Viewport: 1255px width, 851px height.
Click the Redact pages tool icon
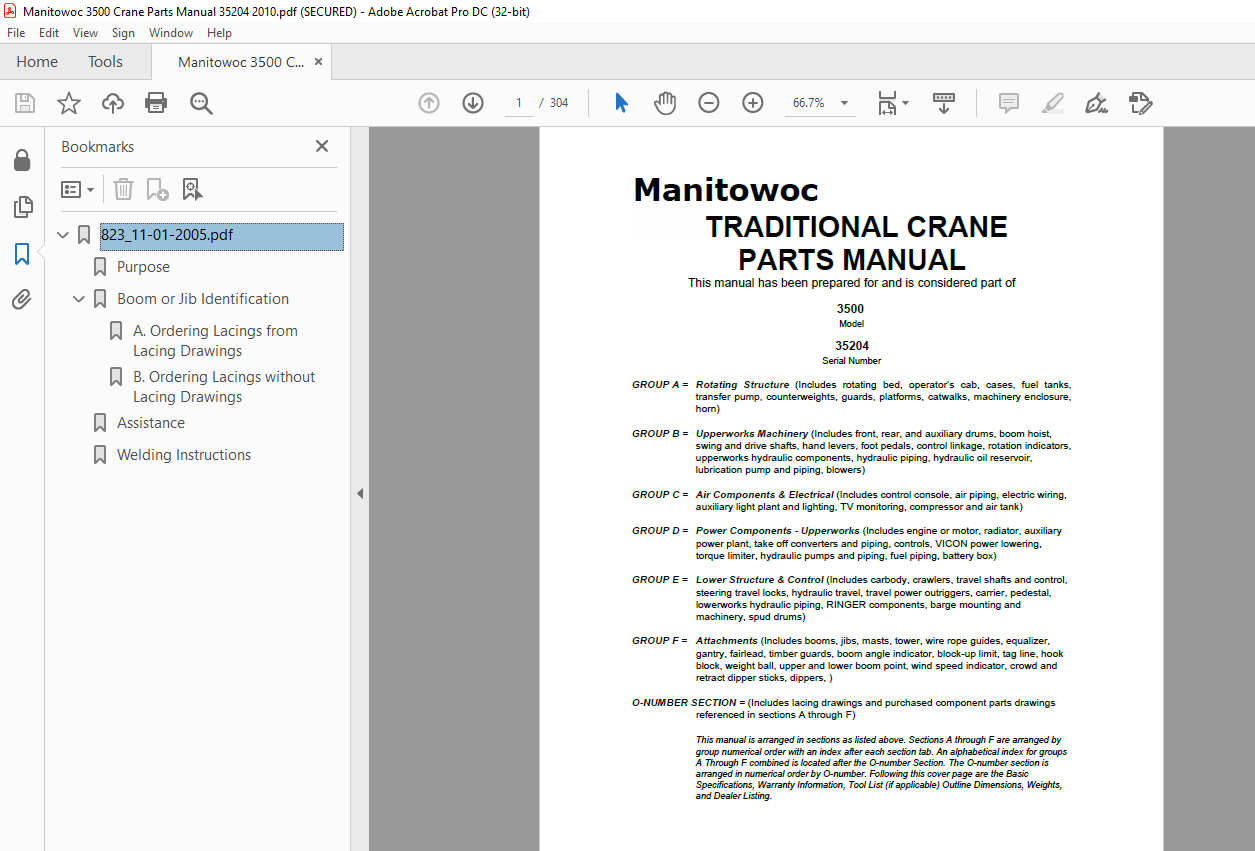[x=1141, y=103]
